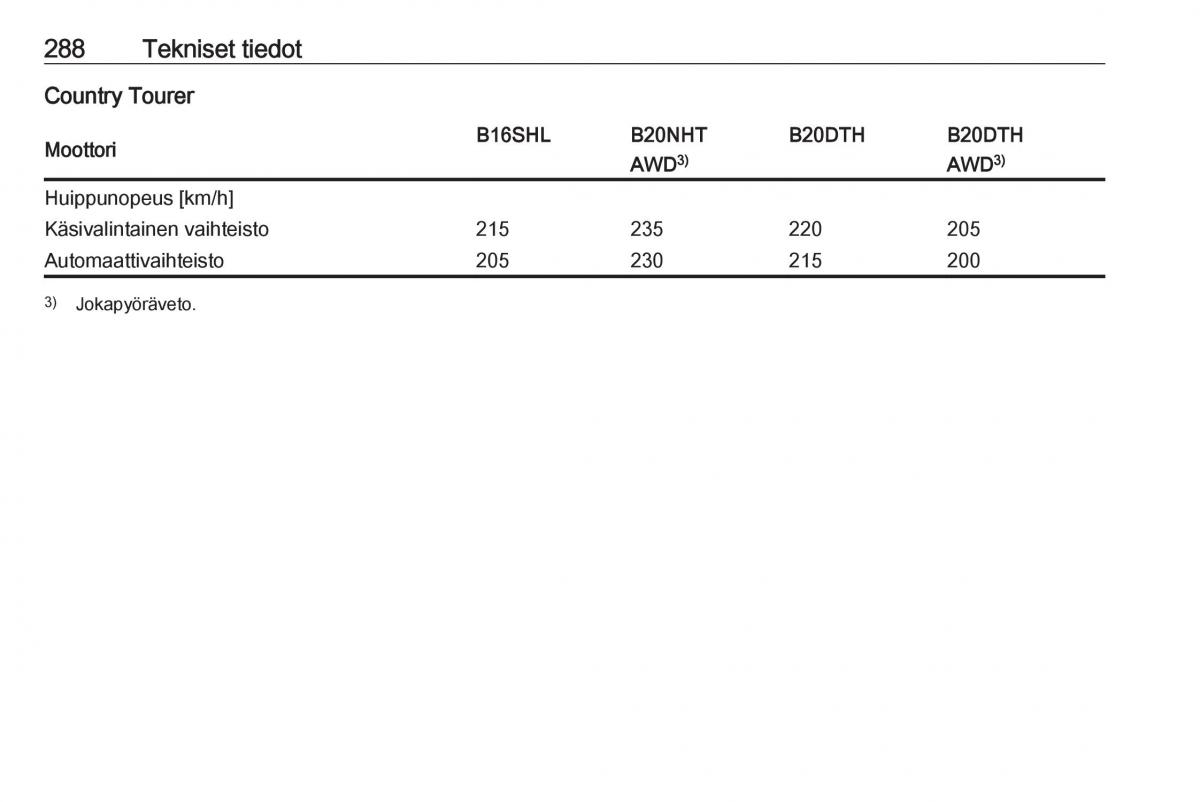Click the Automaattivaihteisto row label
Viewport: 1200px width, 802px height.
(x=134, y=260)
